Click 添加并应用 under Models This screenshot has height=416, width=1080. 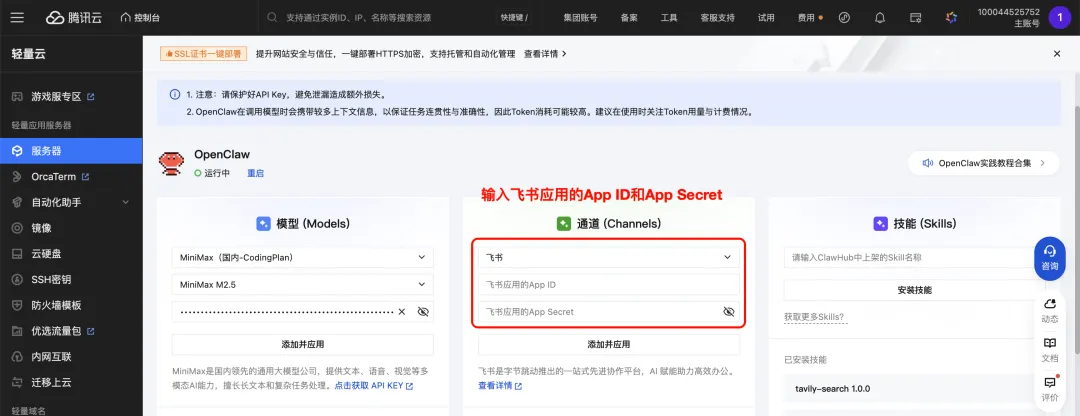point(302,344)
